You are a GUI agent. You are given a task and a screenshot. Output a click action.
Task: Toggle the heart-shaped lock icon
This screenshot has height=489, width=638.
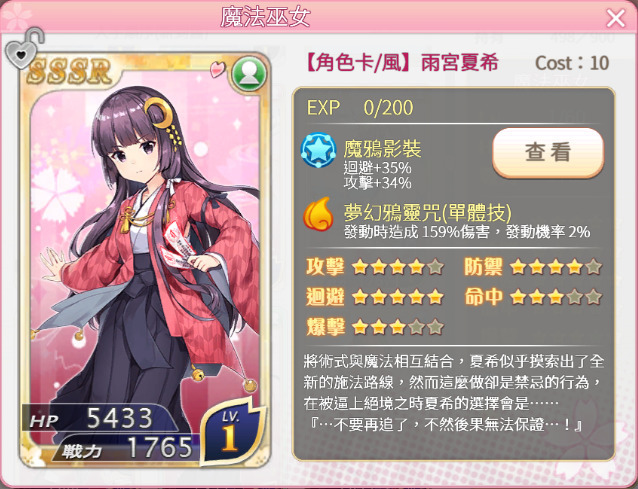[24, 48]
